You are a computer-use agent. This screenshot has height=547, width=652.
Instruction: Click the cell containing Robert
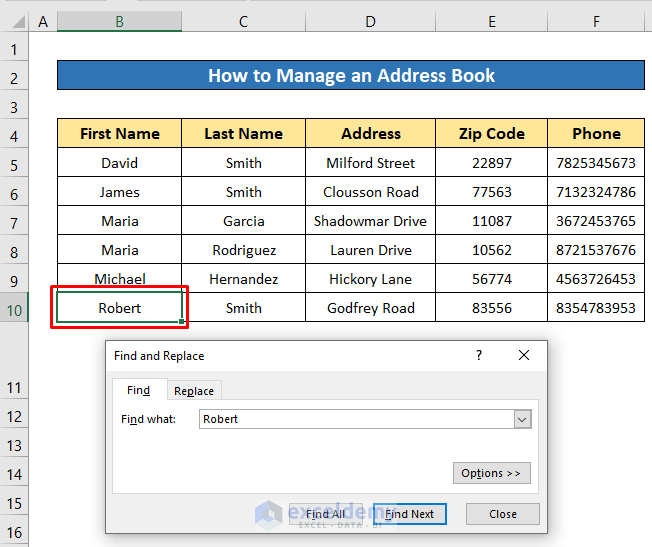(119, 308)
